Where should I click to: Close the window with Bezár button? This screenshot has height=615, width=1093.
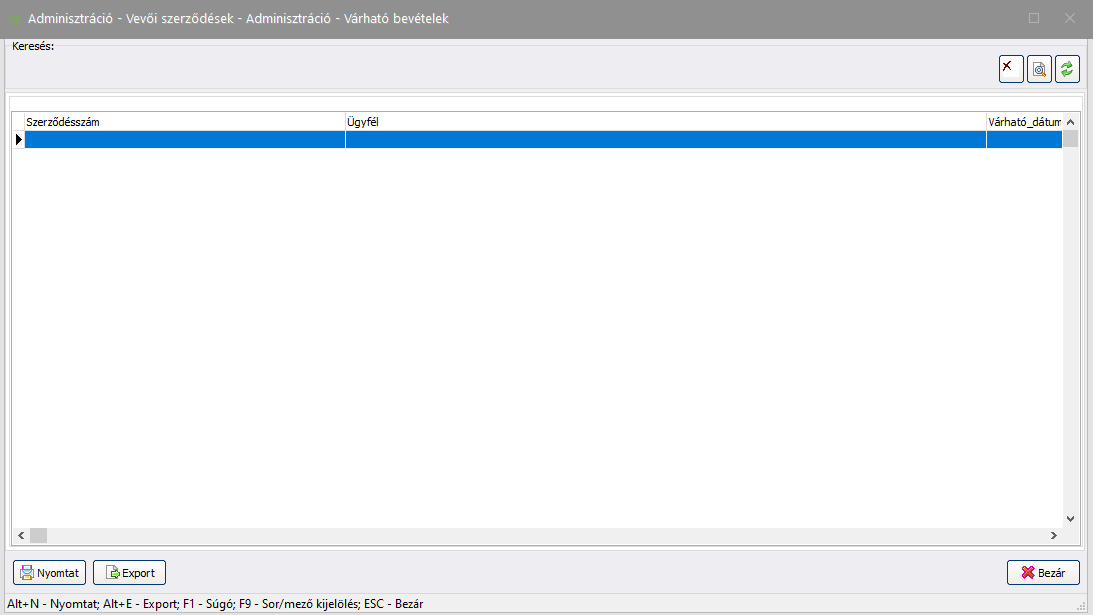coord(1043,573)
